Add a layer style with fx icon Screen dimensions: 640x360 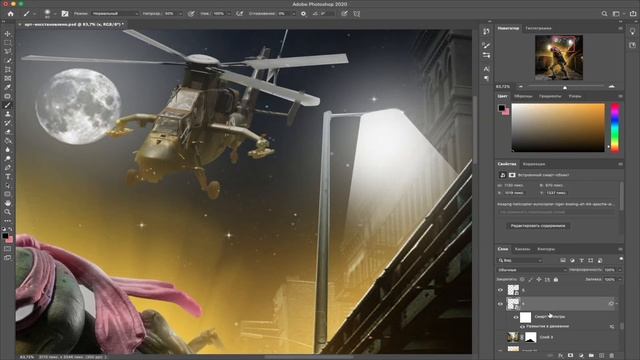point(560,356)
